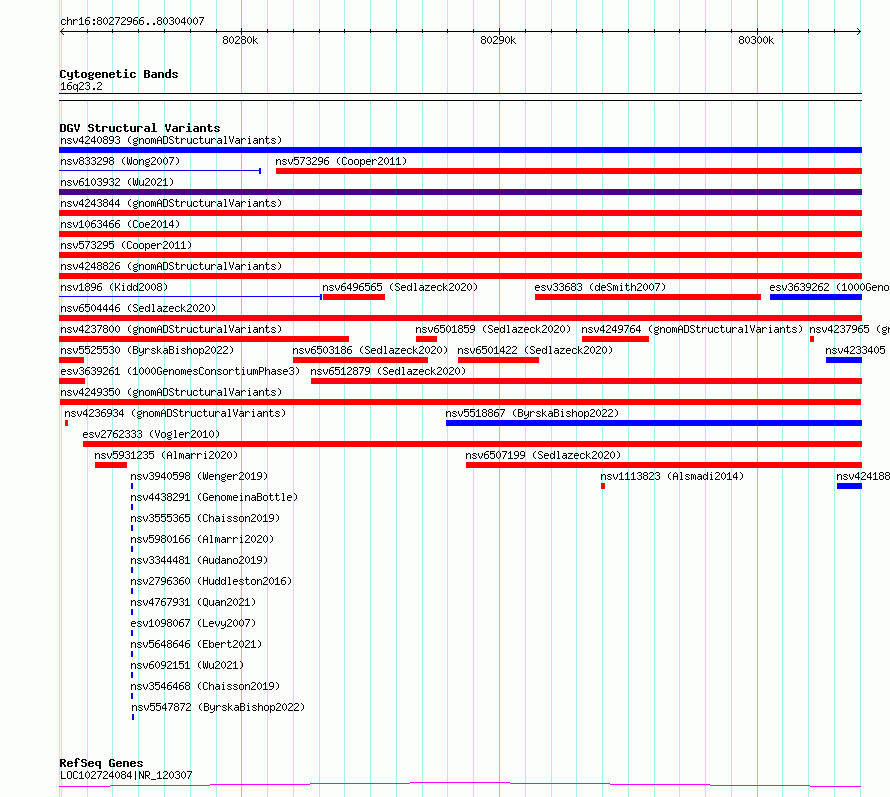890x797 pixels.
Task: Open nsv6504446 (Sedlazeck2020) label
Action: pyautogui.click(x=138, y=308)
